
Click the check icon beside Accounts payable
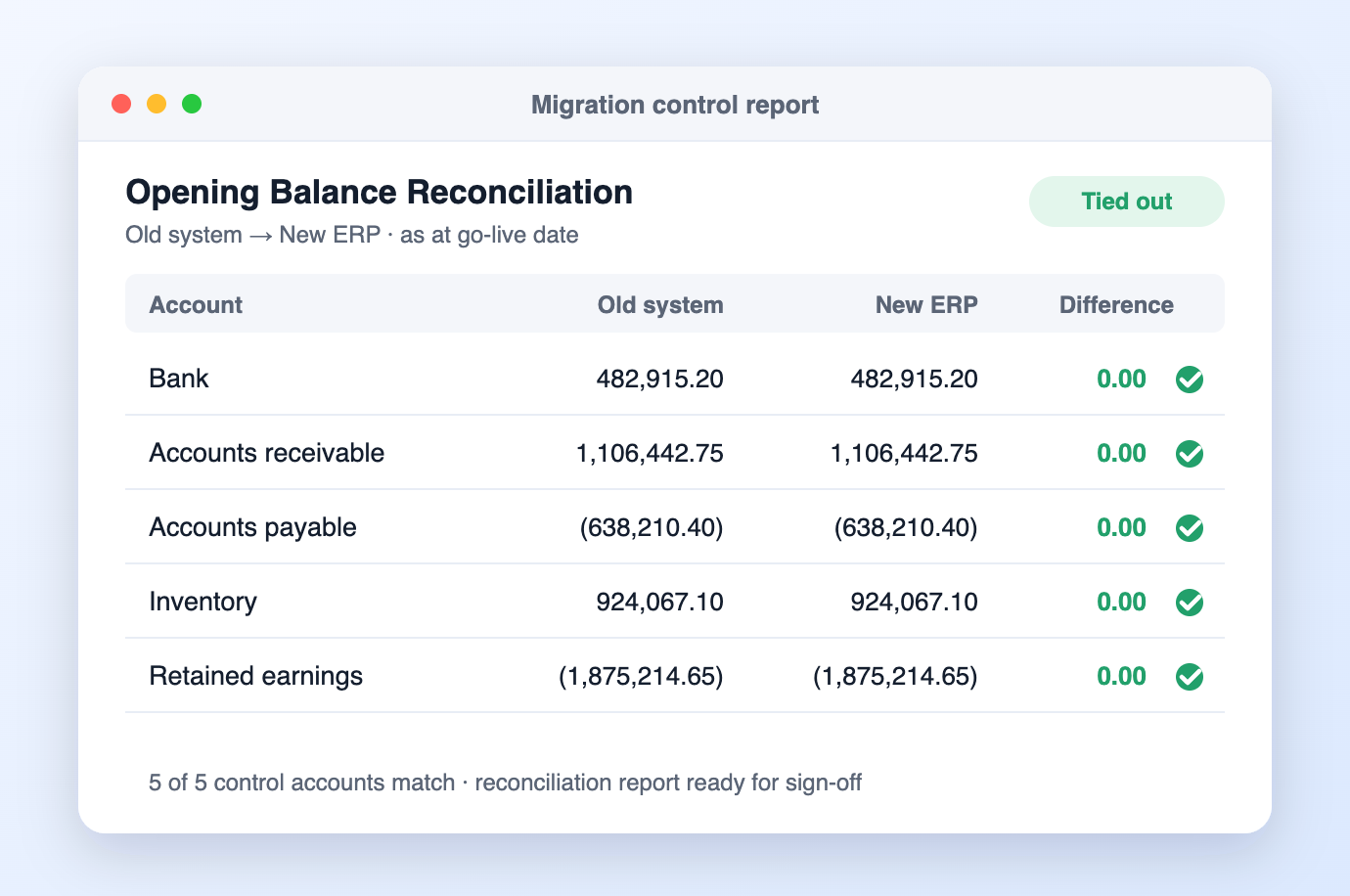pyautogui.click(x=1190, y=528)
